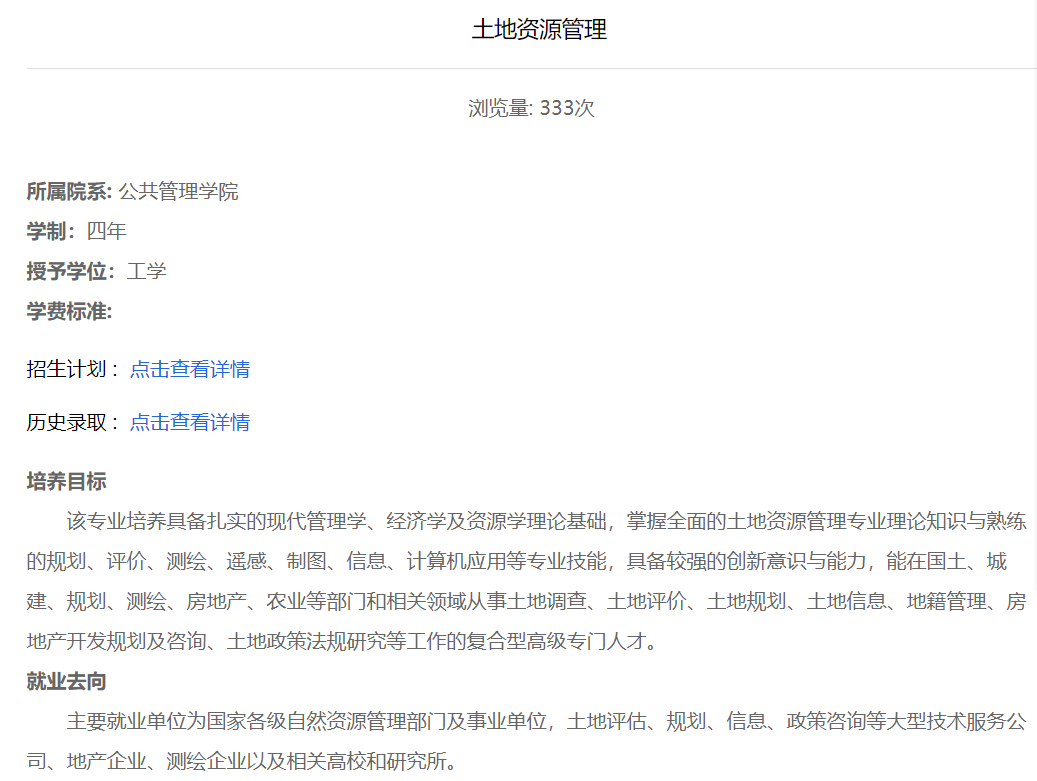Click the 培养目标 heading
1037x781 pixels.
tap(66, 481)
